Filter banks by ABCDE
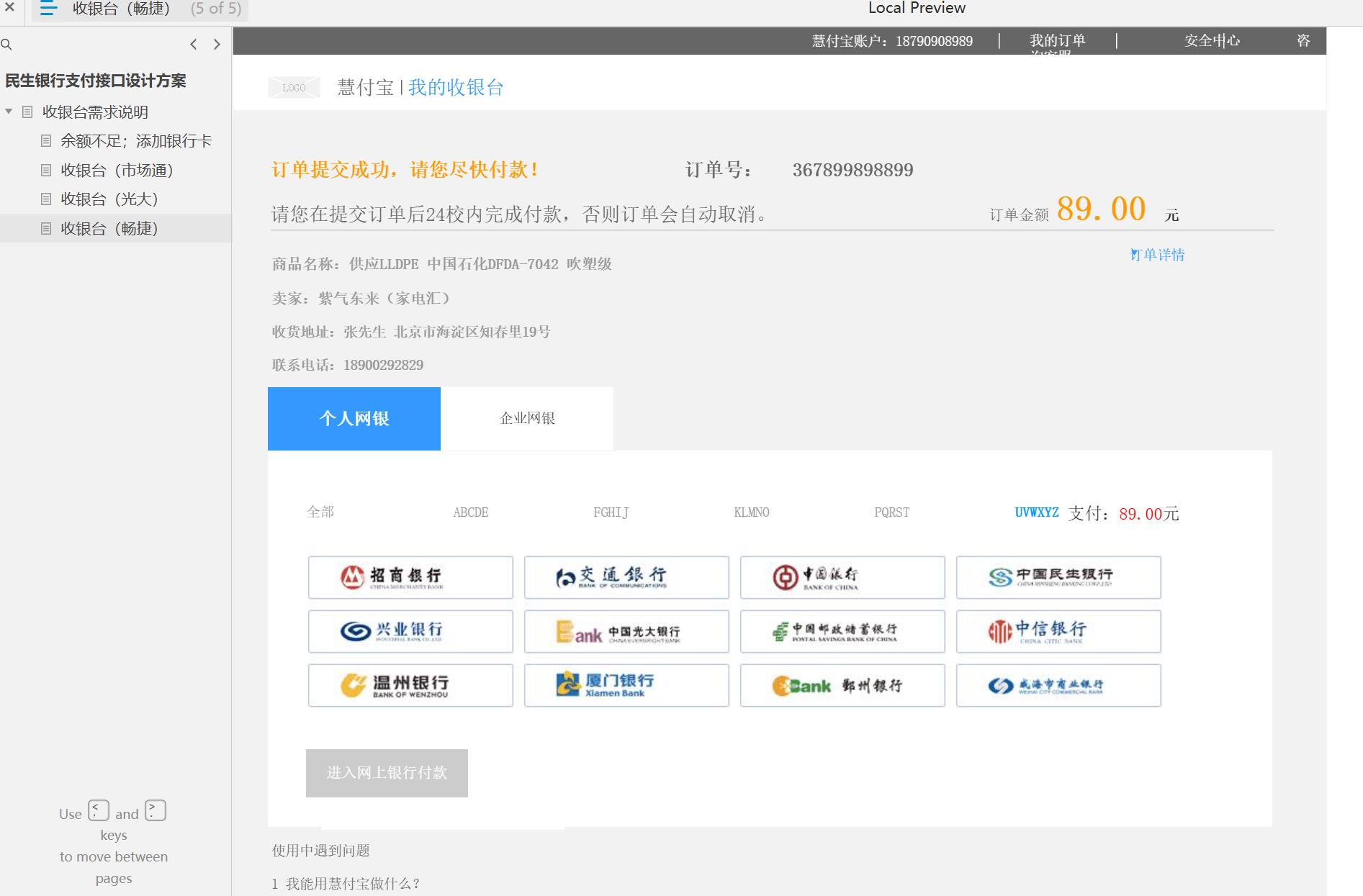This screenshot has width=1363, height=896. coord(471,512)
